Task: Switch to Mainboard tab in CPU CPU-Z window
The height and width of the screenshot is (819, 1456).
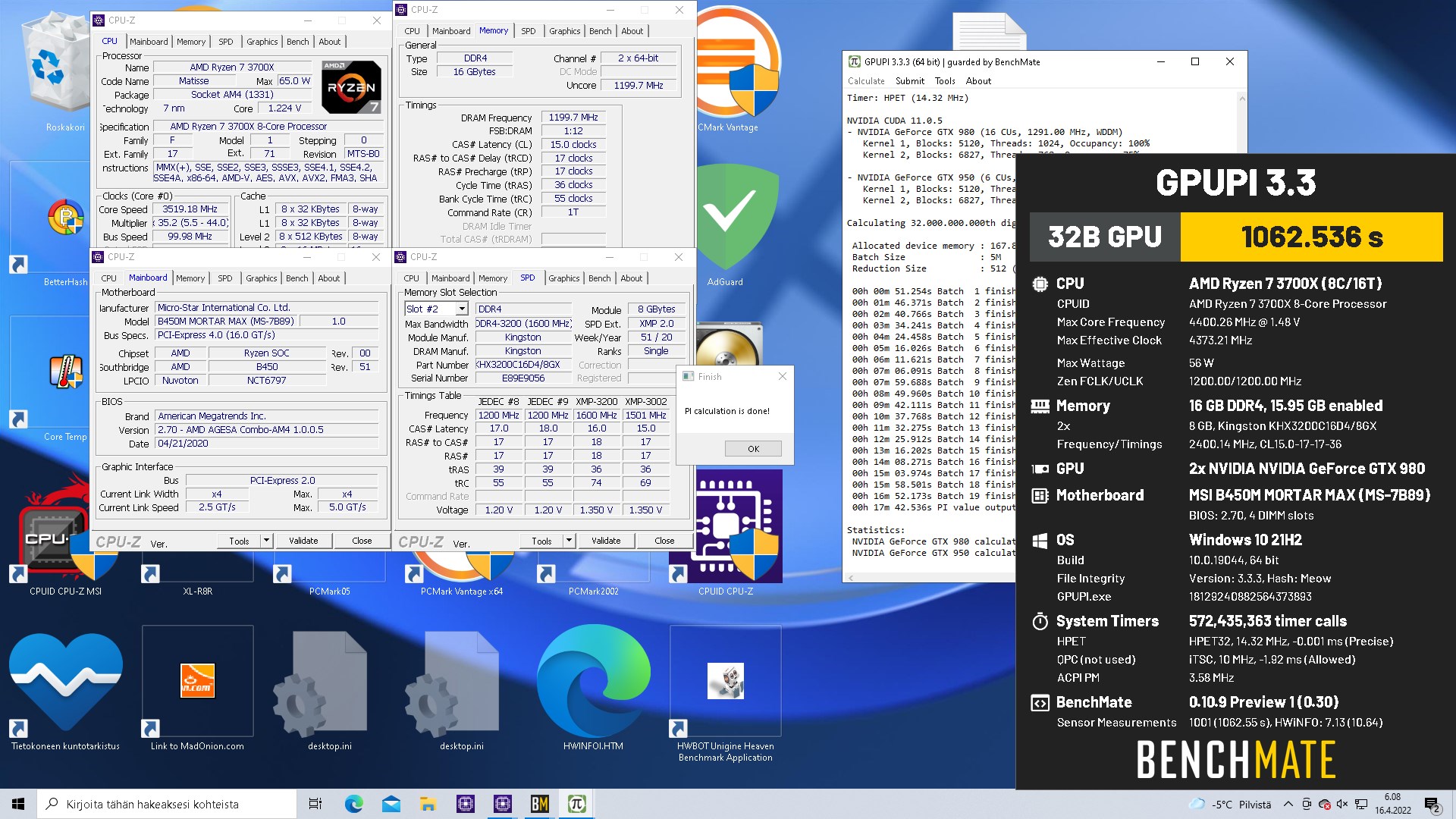Action: pyautogui.click(x=149, y=42)
